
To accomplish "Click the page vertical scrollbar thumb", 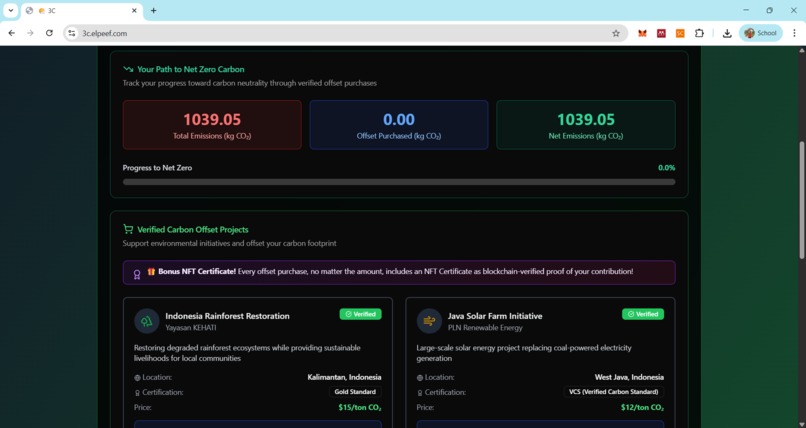I will pos(801,199).
